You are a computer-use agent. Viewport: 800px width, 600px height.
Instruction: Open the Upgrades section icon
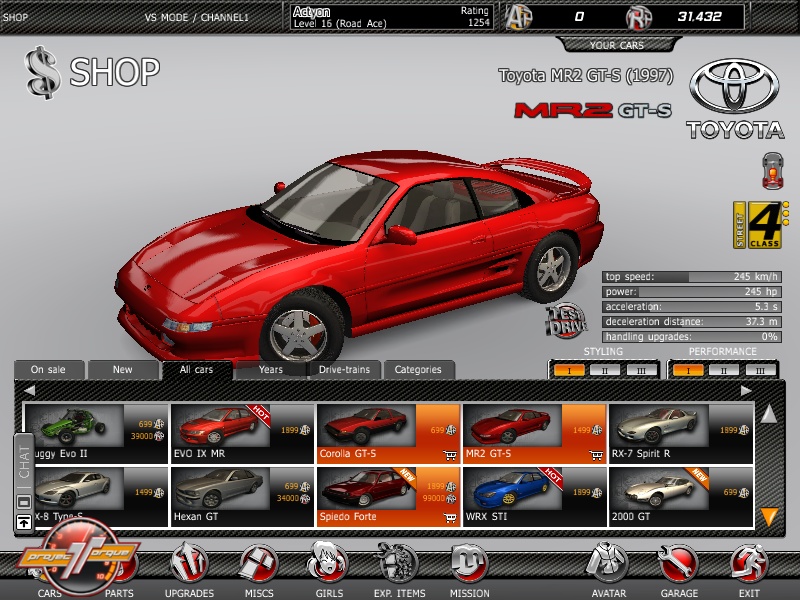(188, 566)
